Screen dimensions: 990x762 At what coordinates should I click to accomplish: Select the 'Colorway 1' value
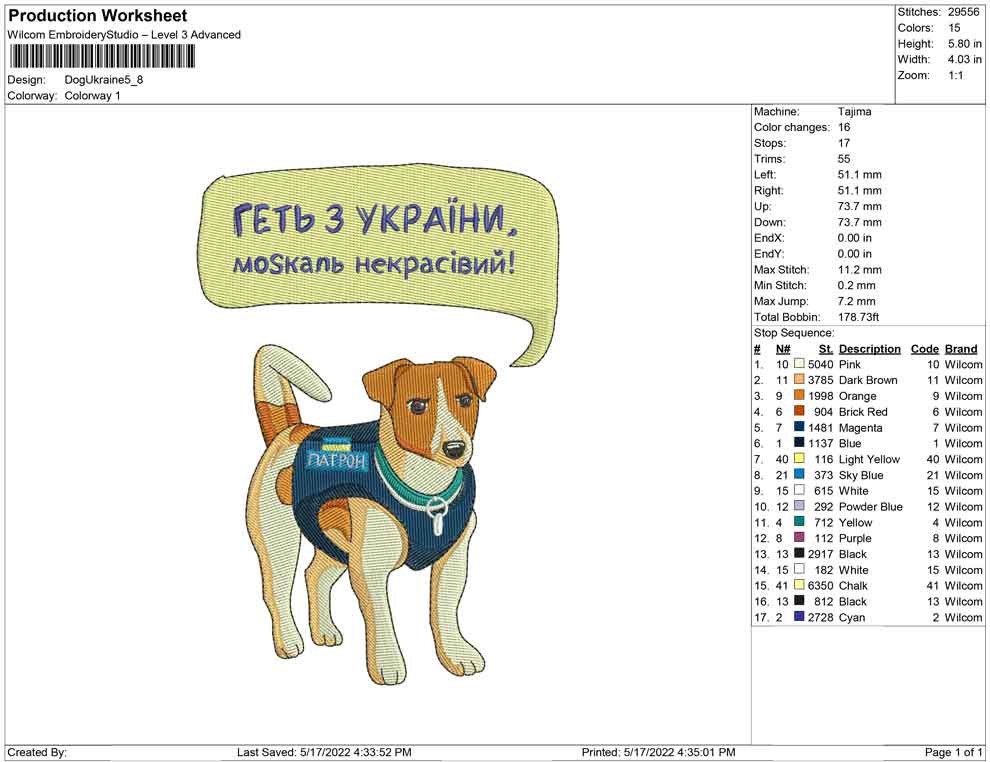pos(92,96)
